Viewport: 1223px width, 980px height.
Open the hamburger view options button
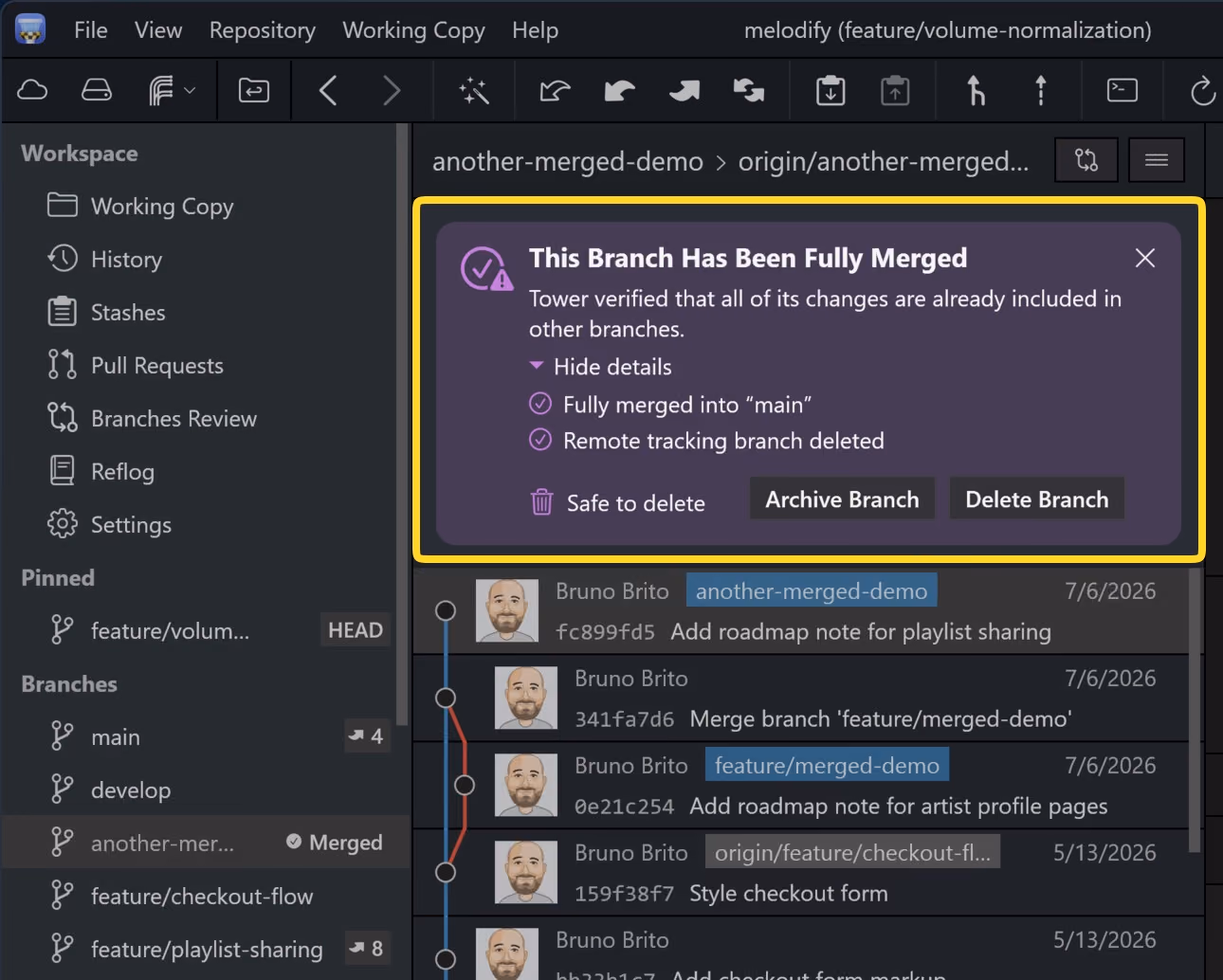point(1157,160)
